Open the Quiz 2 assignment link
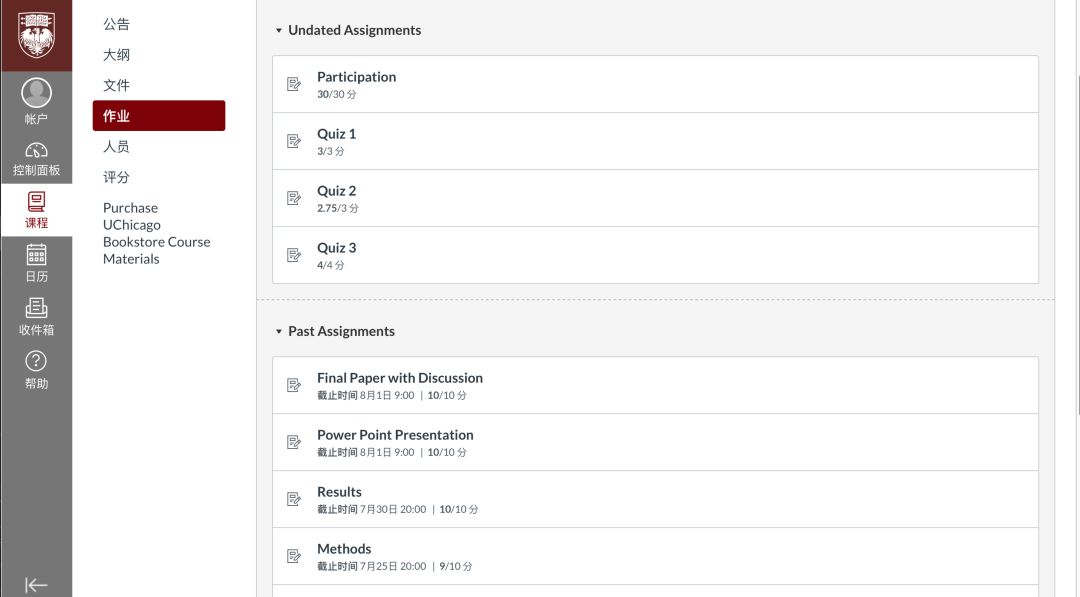Image resolution: width=1080 pixels, height=597 pixels. 336,191
